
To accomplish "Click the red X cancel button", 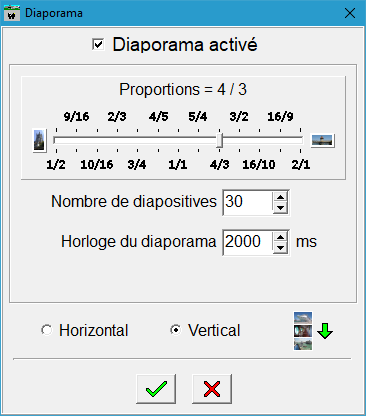I will [x=212, y=389].
